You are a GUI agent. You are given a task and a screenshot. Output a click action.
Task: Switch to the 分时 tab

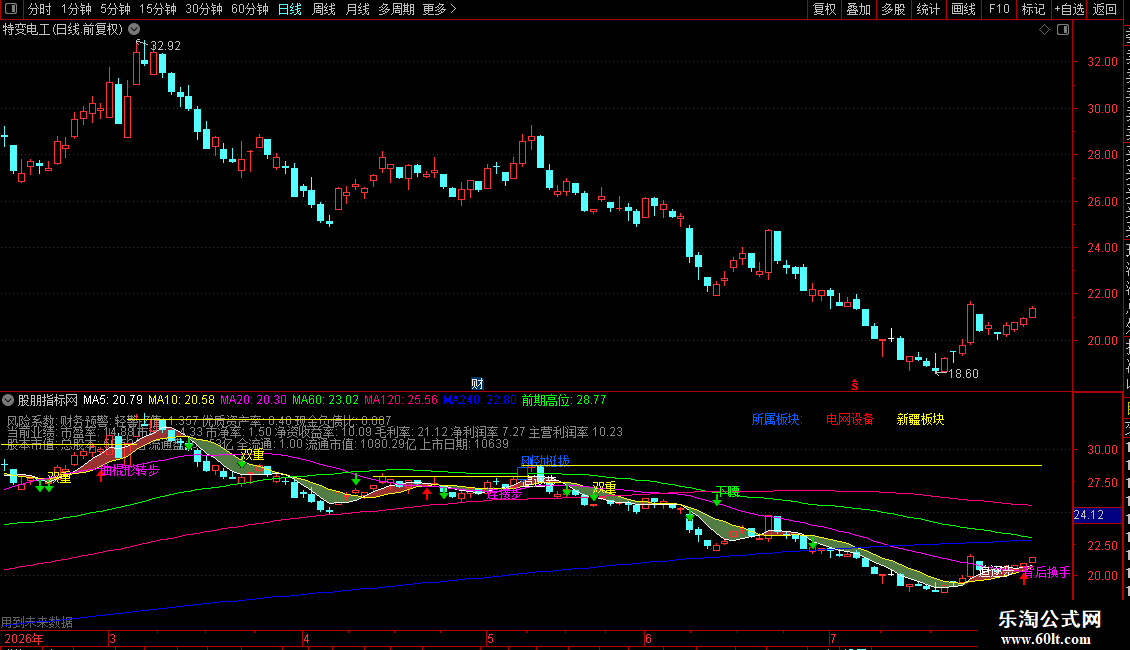tap(40, 9)
